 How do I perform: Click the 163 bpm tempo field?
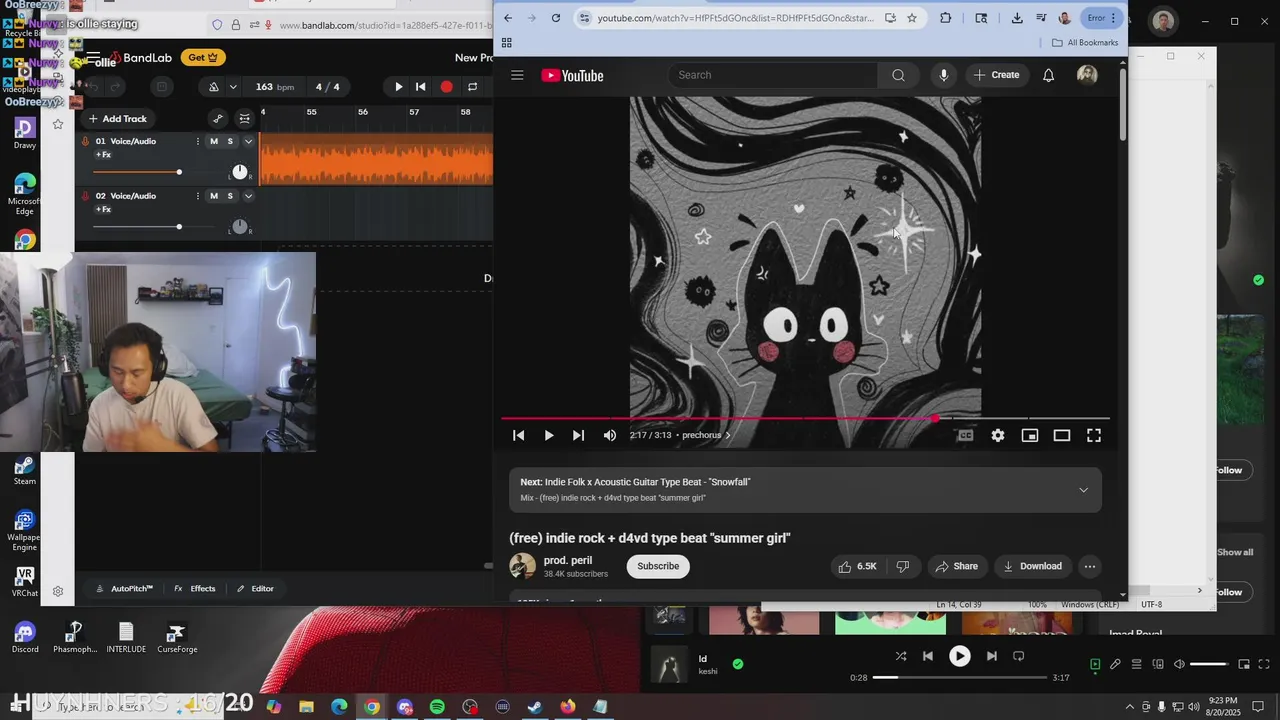275,87
